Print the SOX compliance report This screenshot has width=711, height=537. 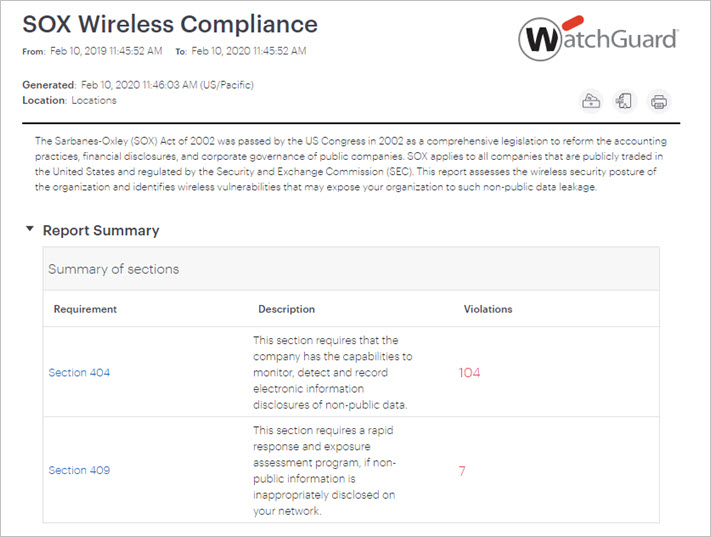658,100
